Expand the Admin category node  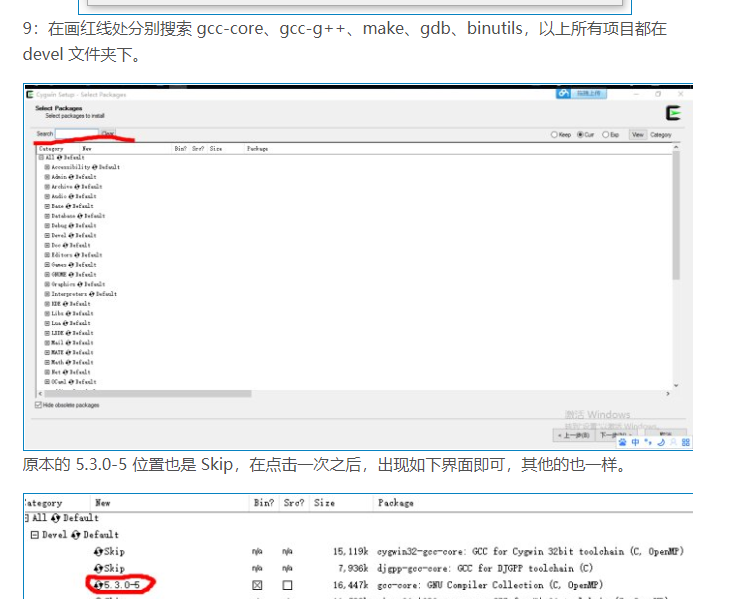click(47, 177)
